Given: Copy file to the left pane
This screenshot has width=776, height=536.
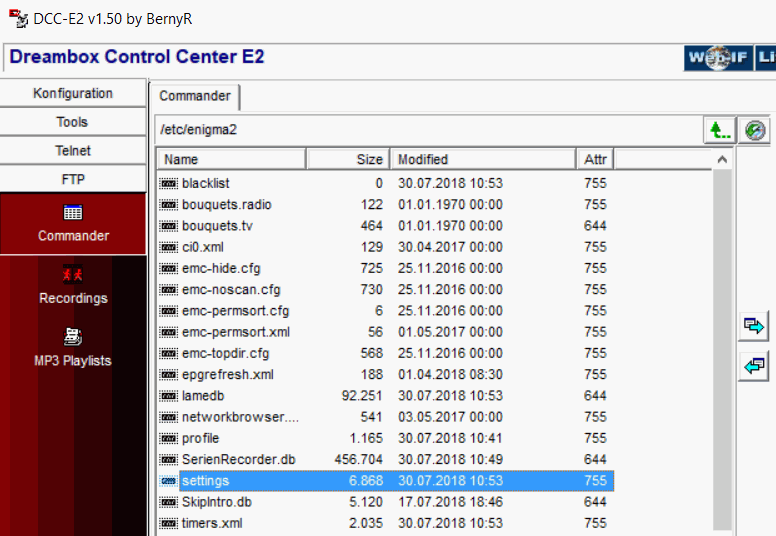Looking at the screenshot, I should point(754,366).
